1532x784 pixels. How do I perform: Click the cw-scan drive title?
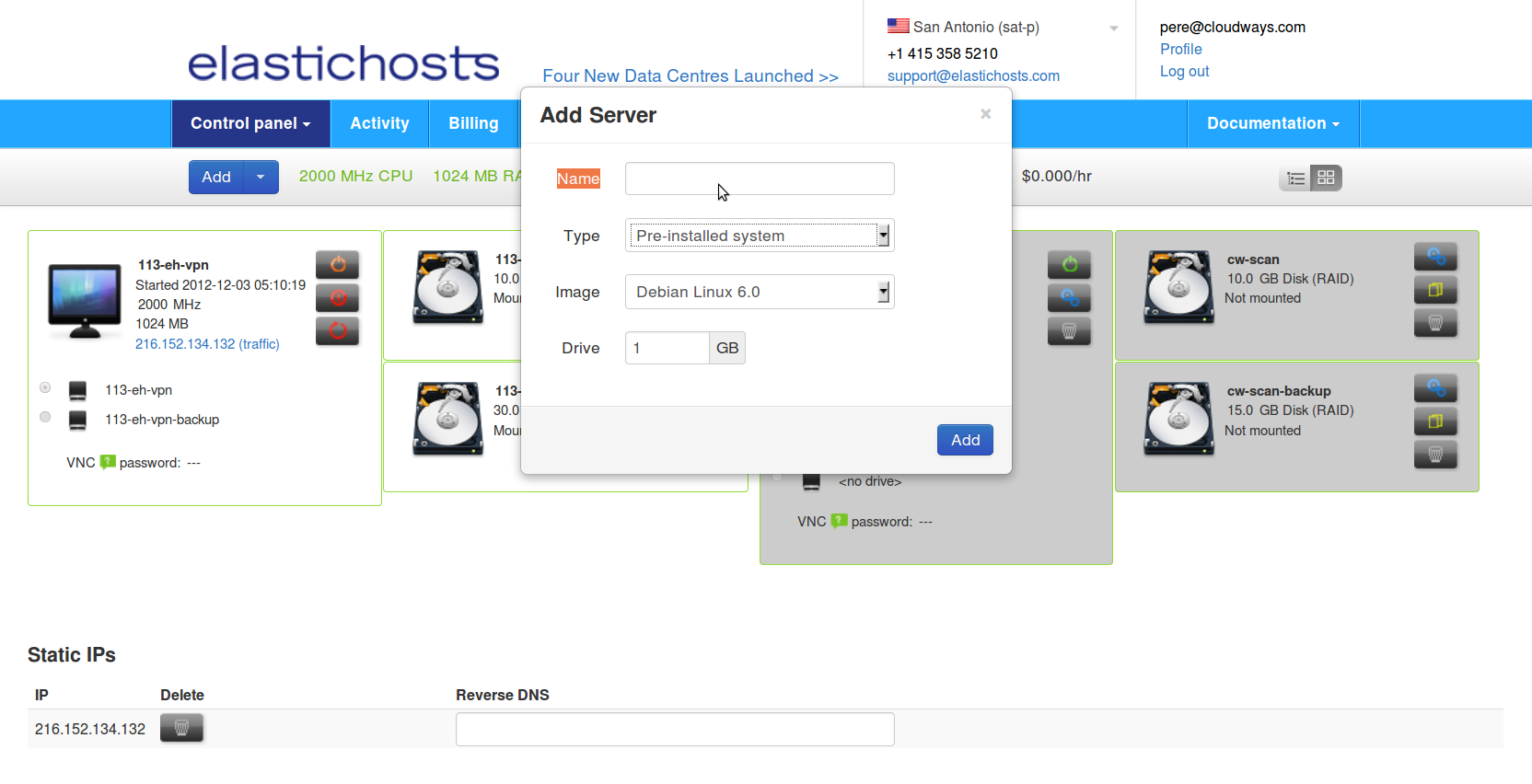[1253, 259]
